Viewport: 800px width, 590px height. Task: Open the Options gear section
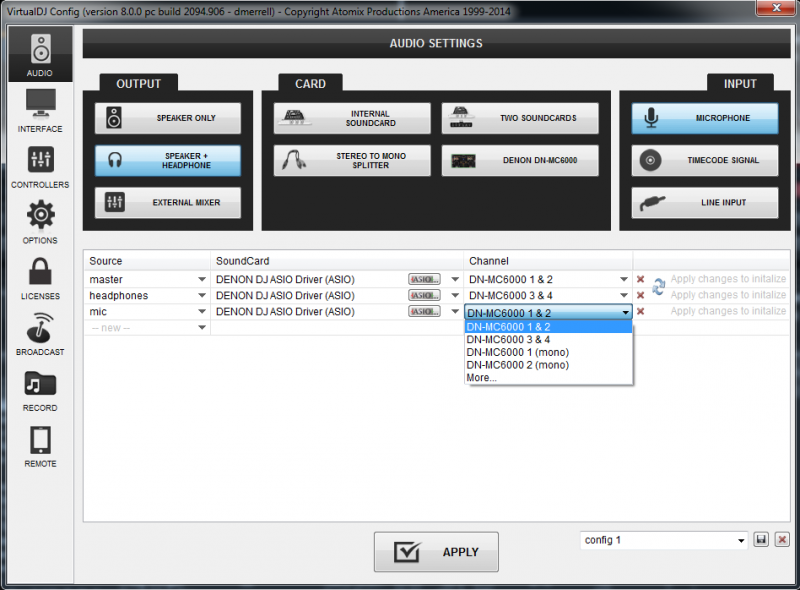[x=40, y=223]
